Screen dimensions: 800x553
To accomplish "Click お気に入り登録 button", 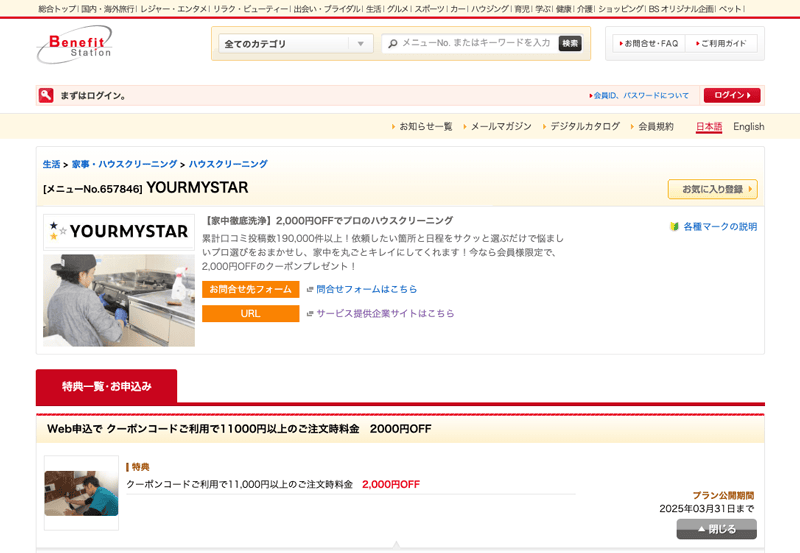I will [x=712, y=189].
